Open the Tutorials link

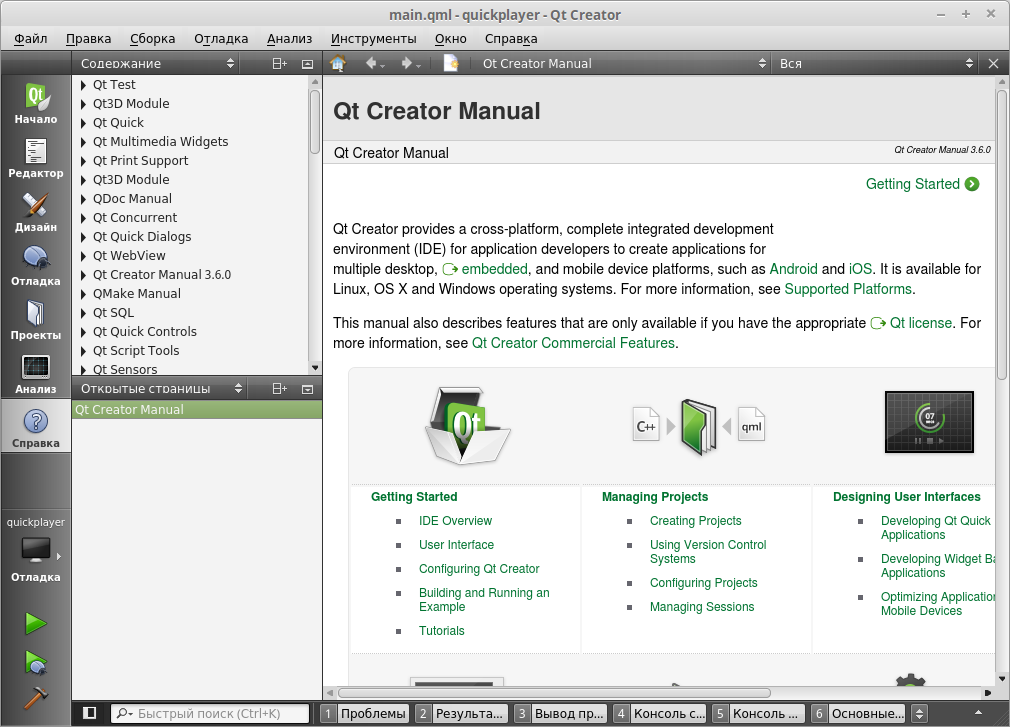441,631
